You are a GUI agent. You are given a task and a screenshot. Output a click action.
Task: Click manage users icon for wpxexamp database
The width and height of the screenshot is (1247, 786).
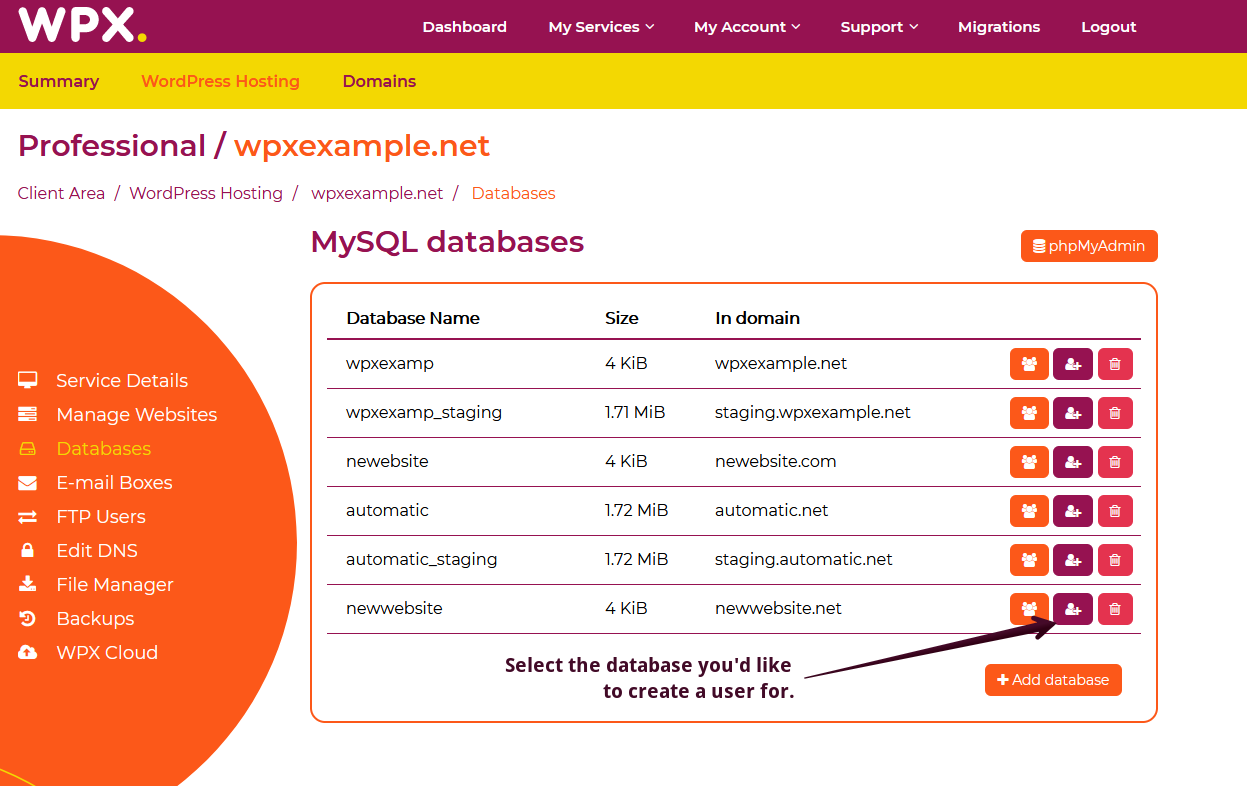click(1029, 364)
